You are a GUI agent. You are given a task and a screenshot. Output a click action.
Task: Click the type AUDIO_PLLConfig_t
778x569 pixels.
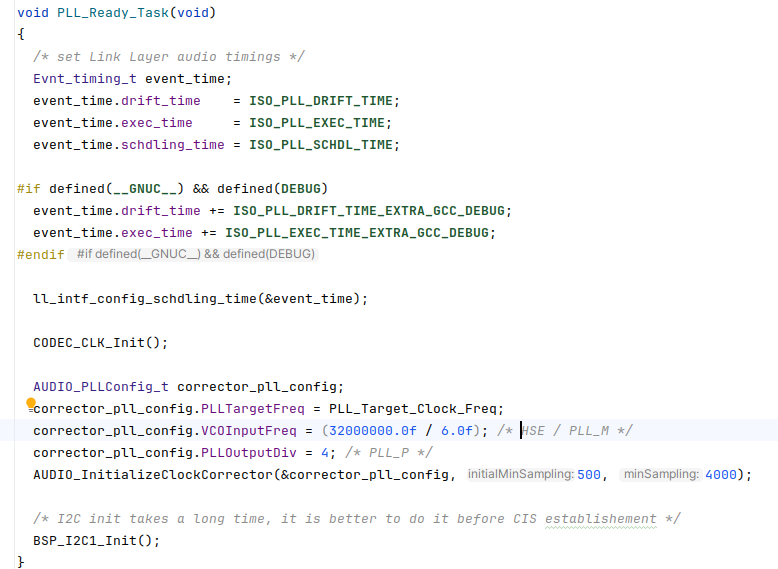(101, 386)
